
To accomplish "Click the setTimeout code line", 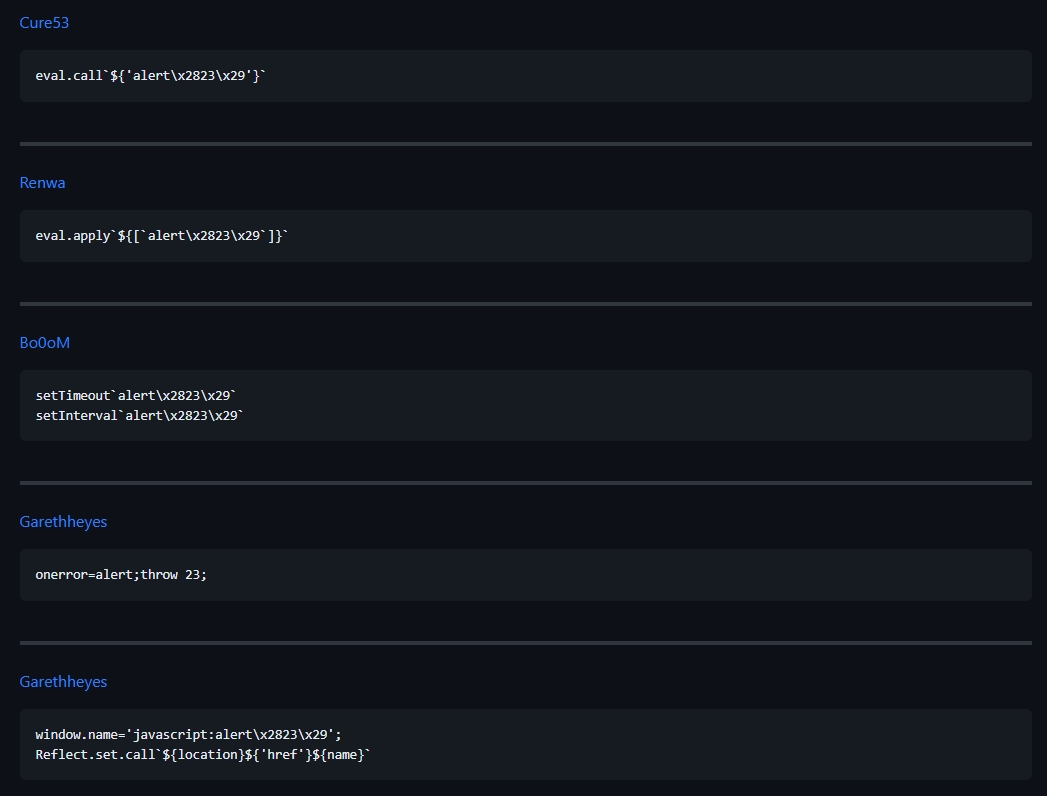I will click(136, 396).
